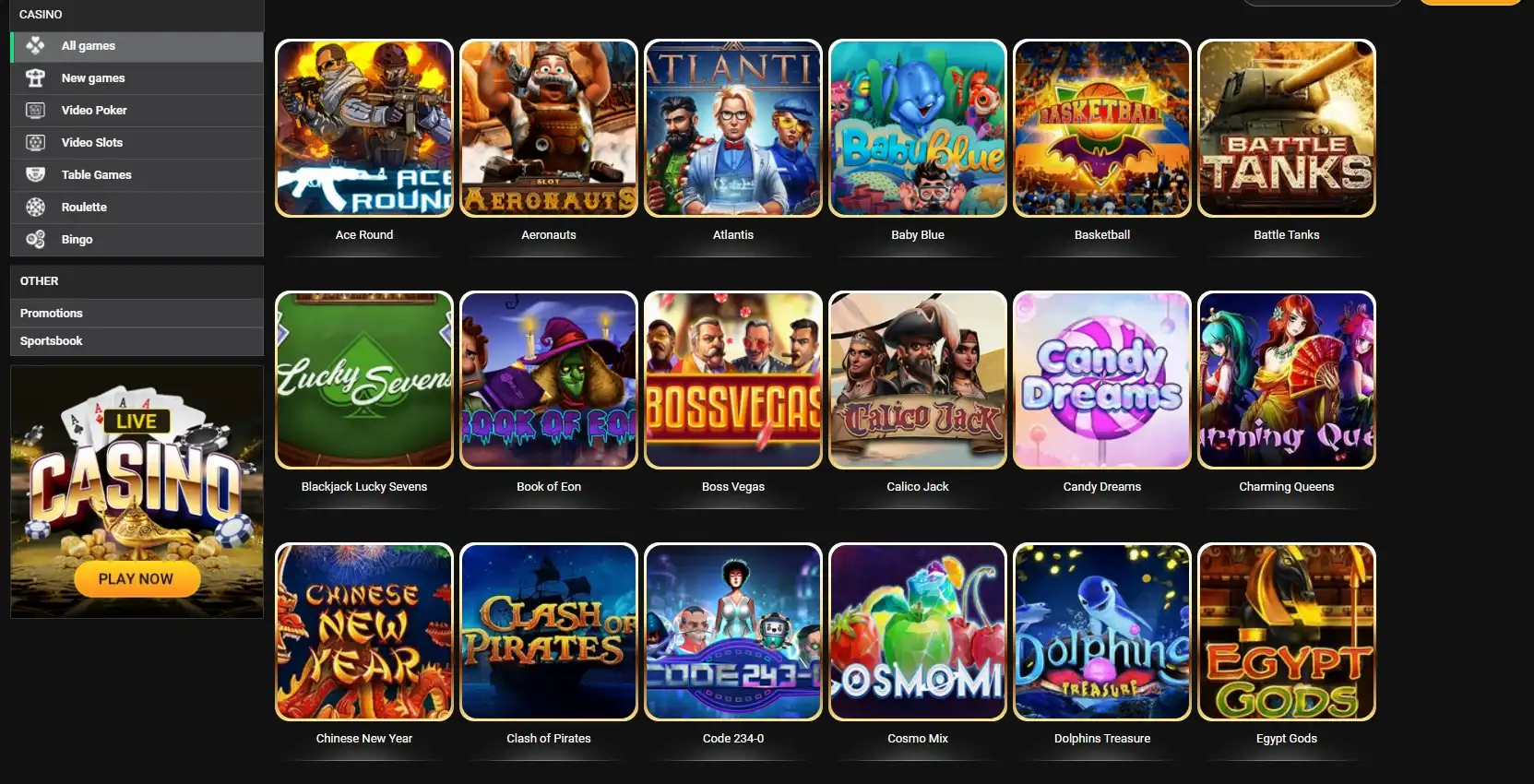Click the Bingo balls icon
This screenshot has height=784, width=1534.
(35, 239)
